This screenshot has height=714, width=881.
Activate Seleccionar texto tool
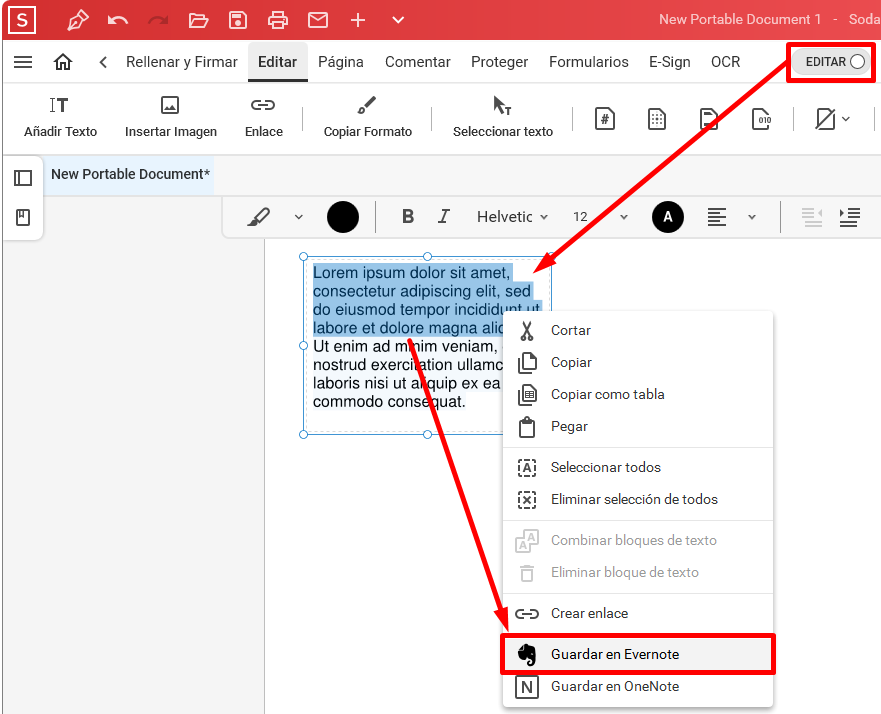(x=503, y=117)
